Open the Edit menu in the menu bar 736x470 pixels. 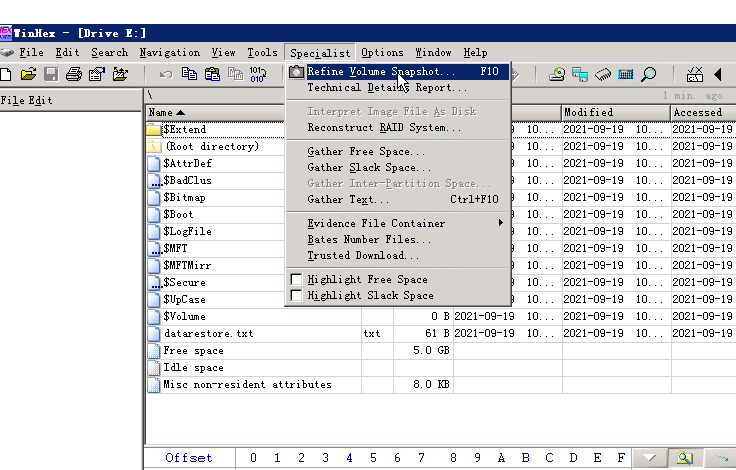[x=68, y=53]
